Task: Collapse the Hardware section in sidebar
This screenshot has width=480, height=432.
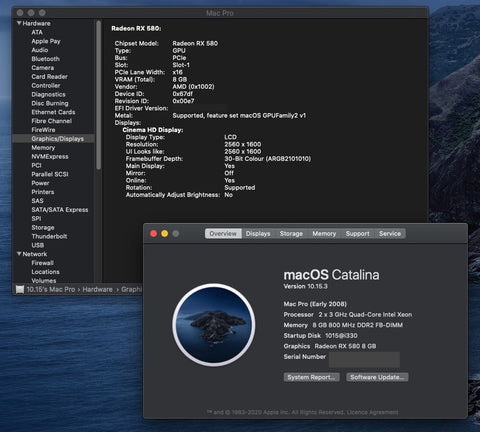Action: point(19,23)
